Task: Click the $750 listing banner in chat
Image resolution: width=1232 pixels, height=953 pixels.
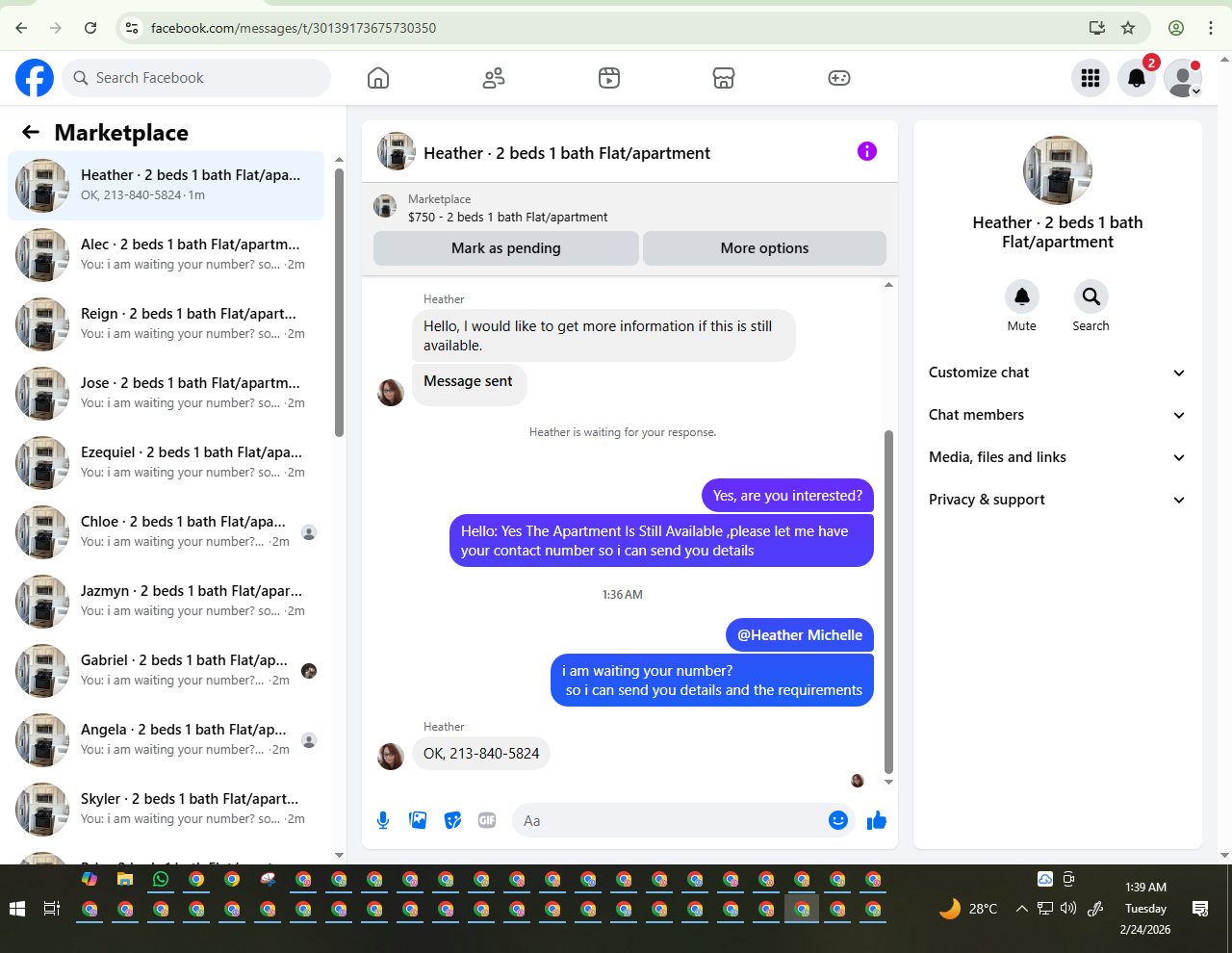Action: [x=629, y=208]
